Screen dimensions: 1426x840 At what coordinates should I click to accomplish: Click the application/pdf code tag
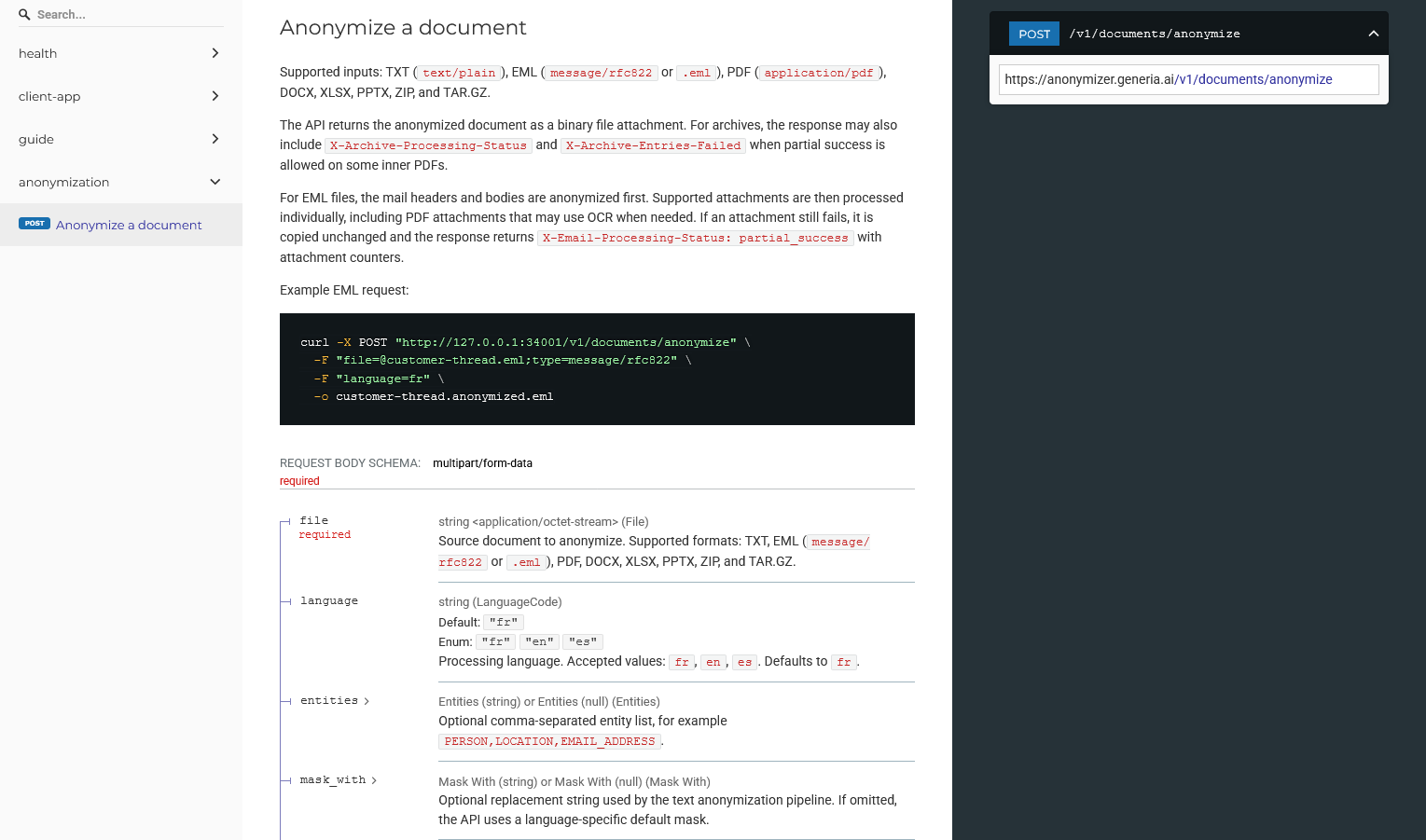pyautogui.click(x=819, y=73)
